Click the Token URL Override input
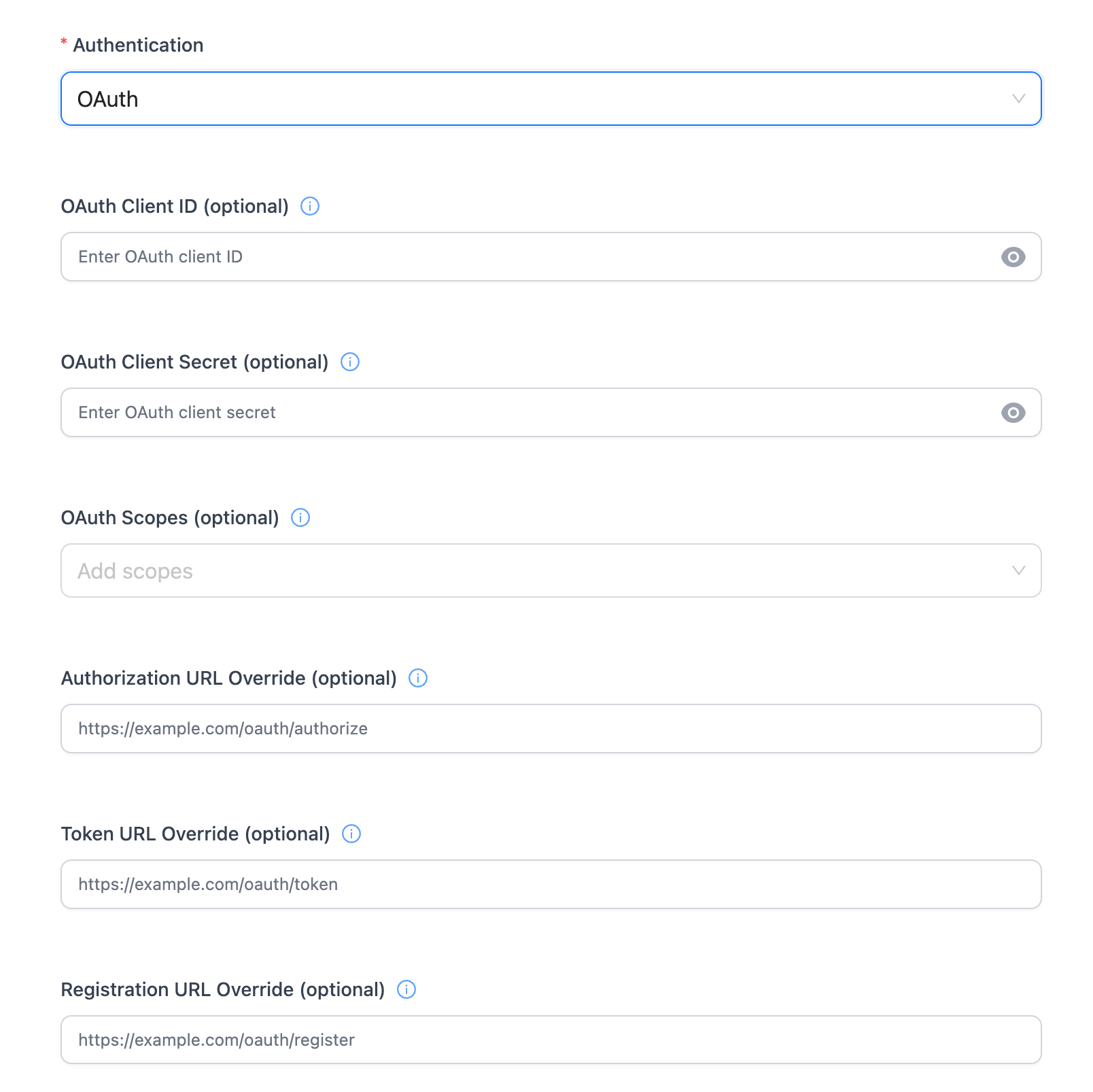 551,885
